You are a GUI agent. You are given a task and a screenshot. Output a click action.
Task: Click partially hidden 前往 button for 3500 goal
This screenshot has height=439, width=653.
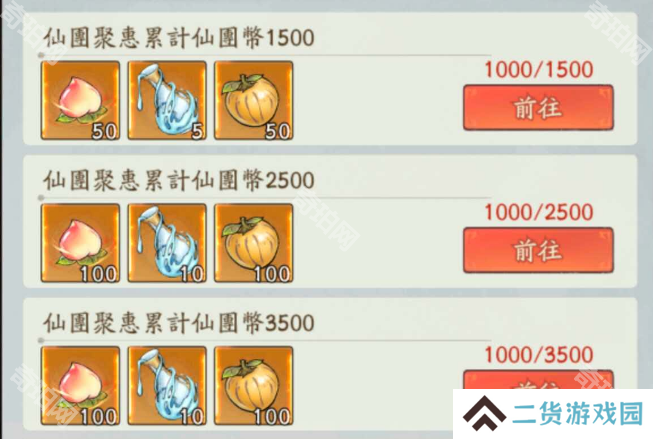538,379
